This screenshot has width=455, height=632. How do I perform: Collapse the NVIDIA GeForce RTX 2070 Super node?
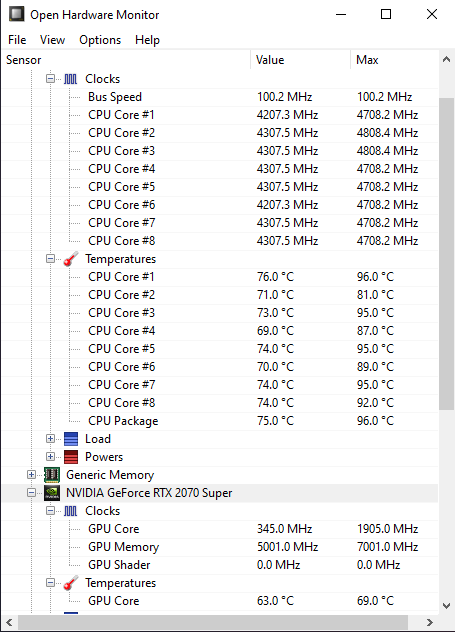31,493
